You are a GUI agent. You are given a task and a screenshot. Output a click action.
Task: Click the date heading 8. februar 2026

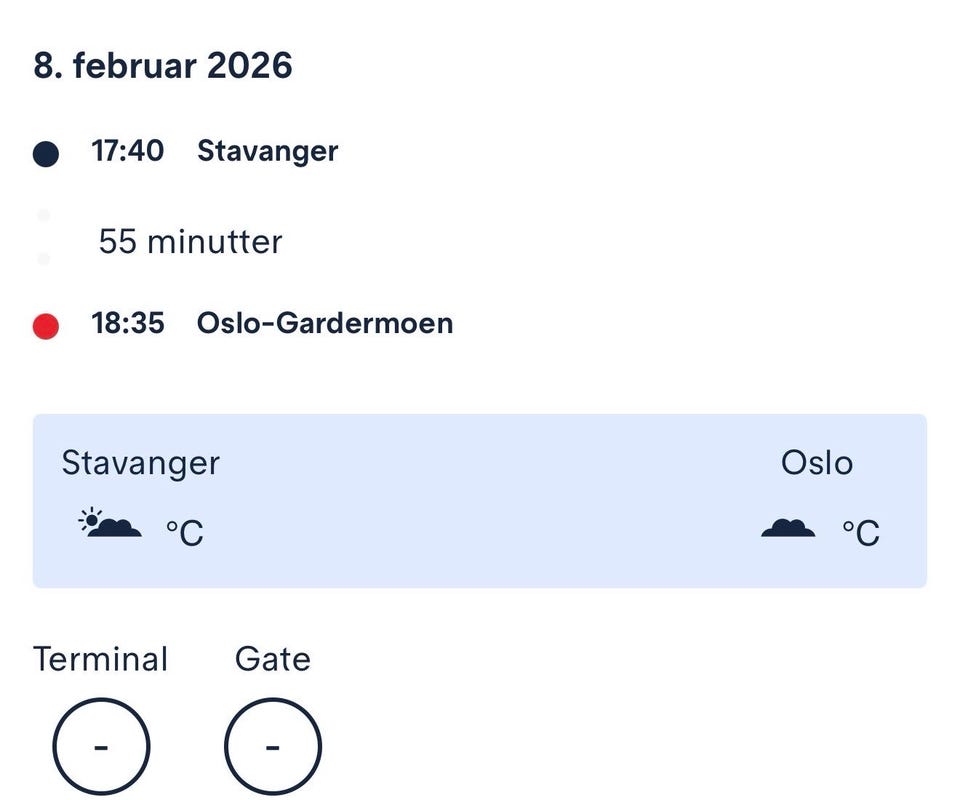pyautogui.click(x=163, y=66)
